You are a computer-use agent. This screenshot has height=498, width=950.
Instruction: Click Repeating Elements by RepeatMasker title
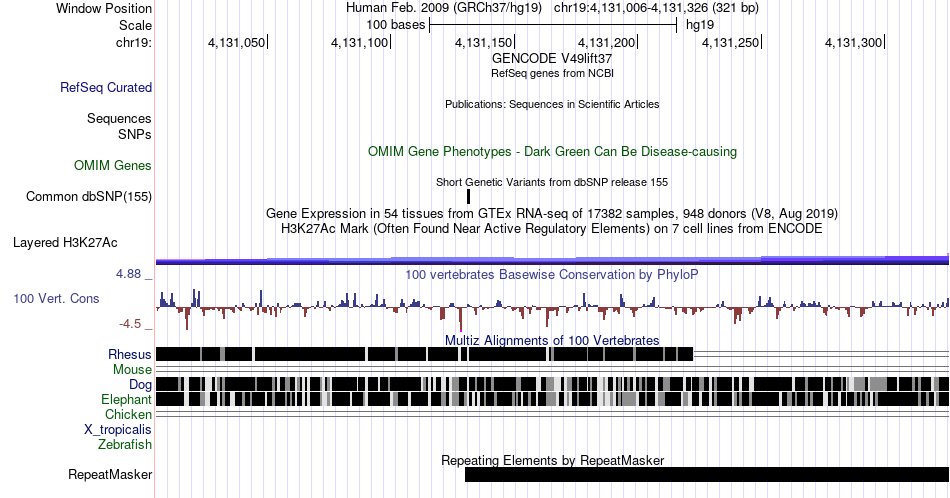[x=552, y=460]
